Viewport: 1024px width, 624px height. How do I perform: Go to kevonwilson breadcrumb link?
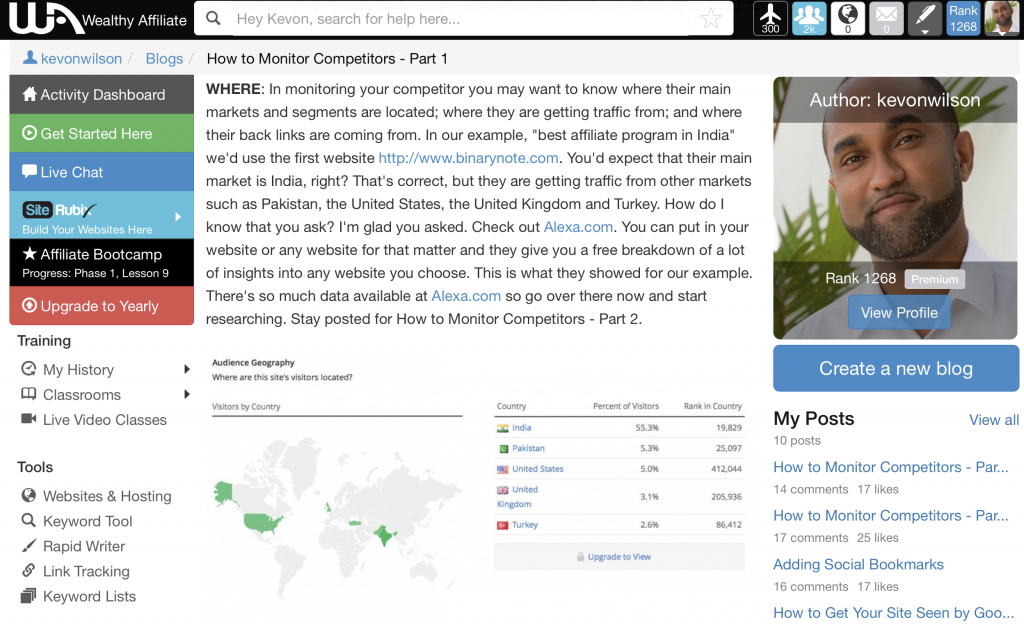(81, 59)
